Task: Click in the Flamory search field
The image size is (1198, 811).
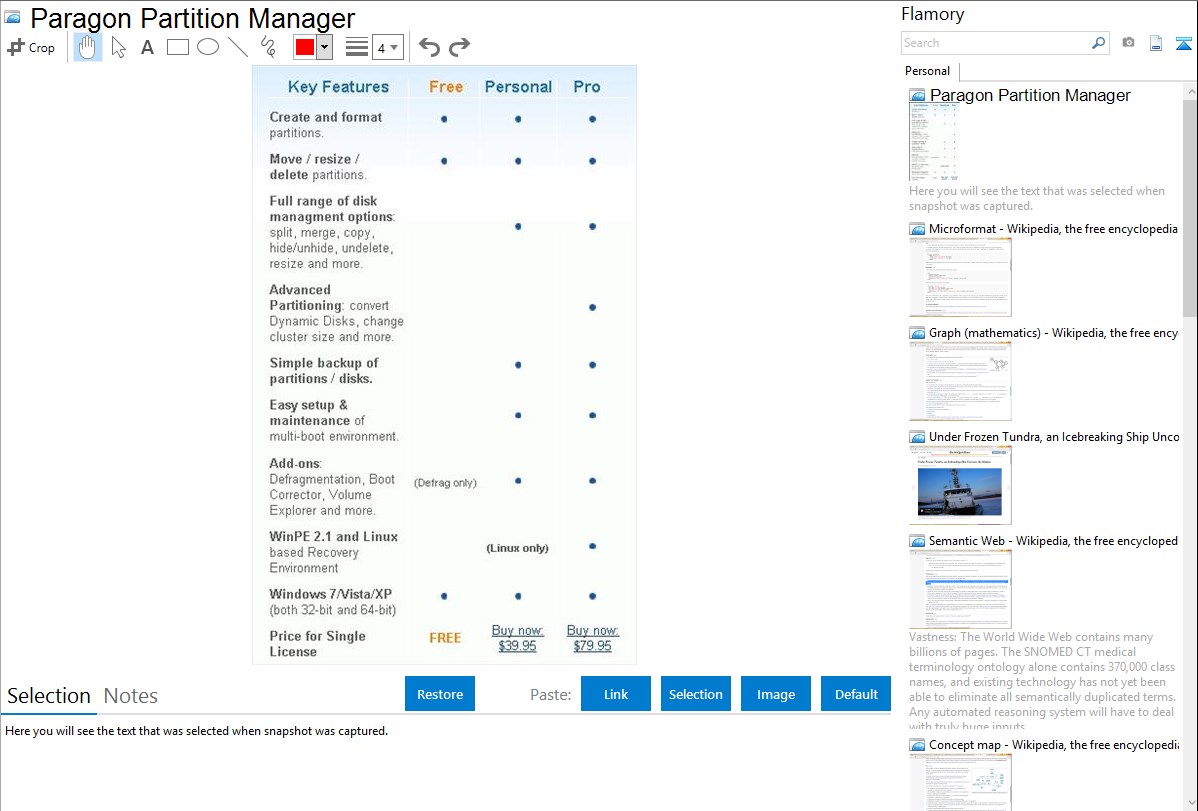Action: (x=996, y=43)
